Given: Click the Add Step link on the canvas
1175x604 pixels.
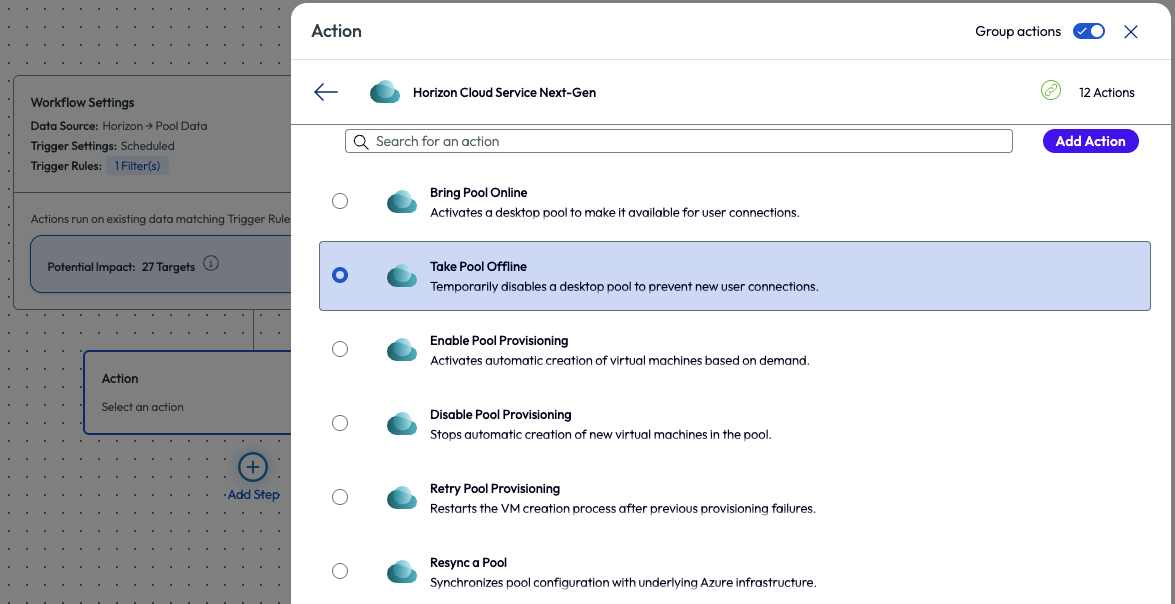Looking at the screenshot, I should (253, 494).
